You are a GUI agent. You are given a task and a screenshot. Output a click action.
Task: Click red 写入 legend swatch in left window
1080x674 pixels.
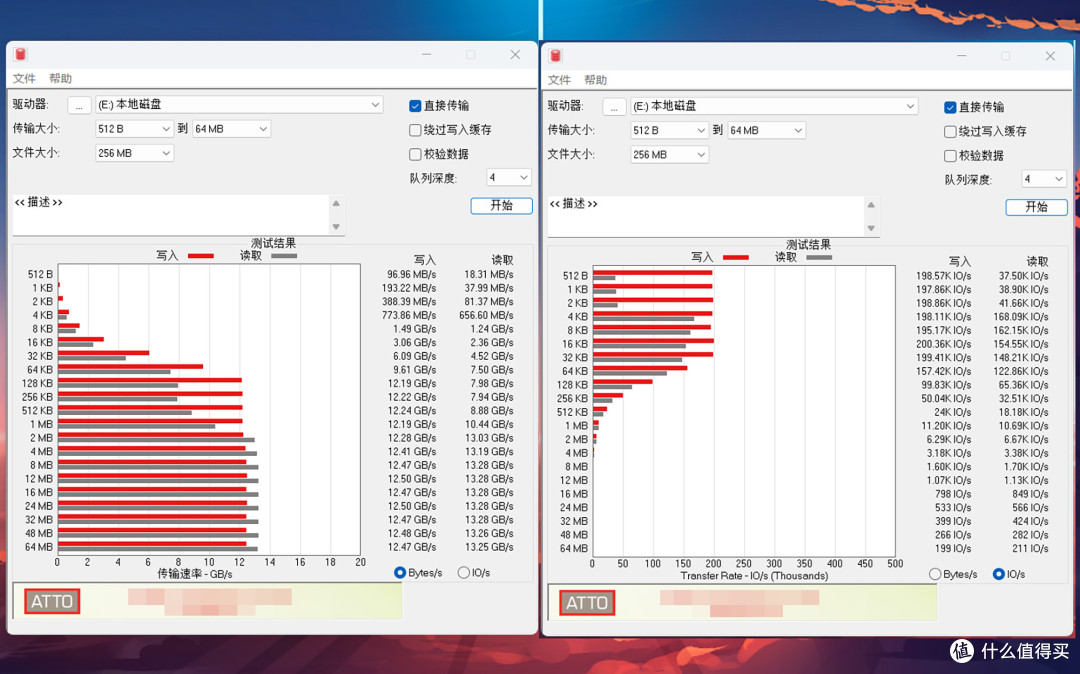[x=200, y=255]
